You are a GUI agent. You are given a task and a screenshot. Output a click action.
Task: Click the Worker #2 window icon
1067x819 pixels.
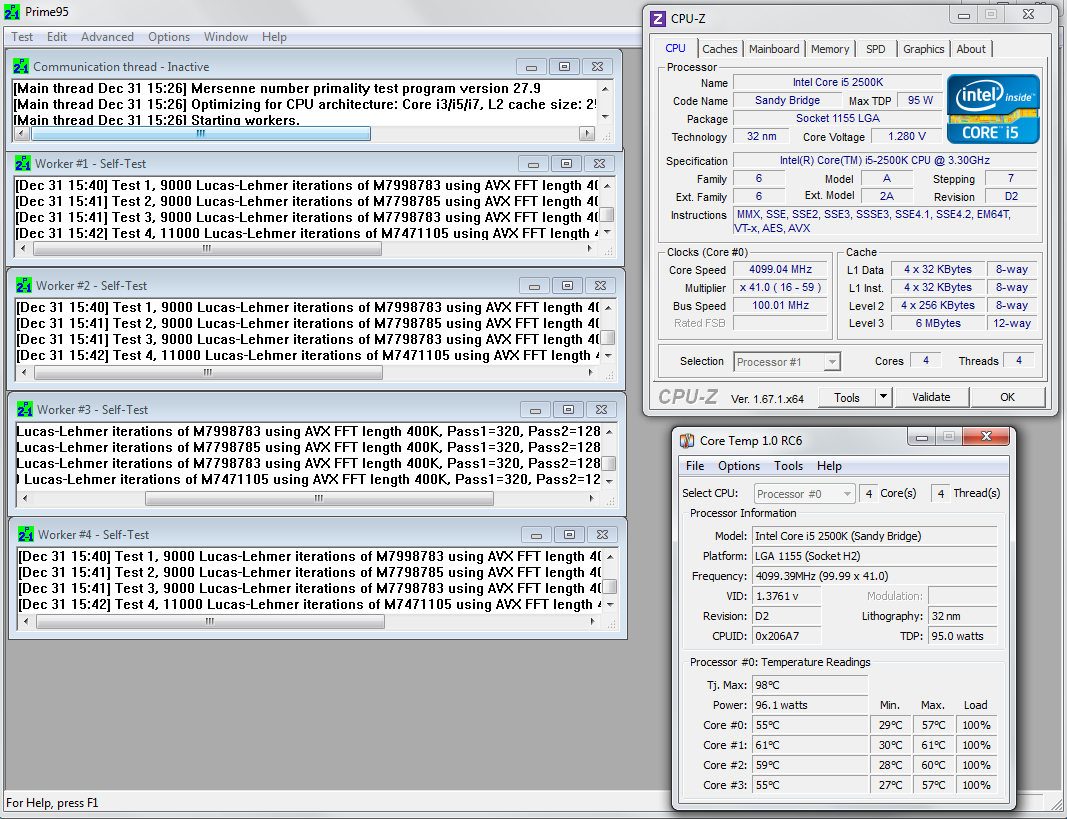(x=24, y=285)
